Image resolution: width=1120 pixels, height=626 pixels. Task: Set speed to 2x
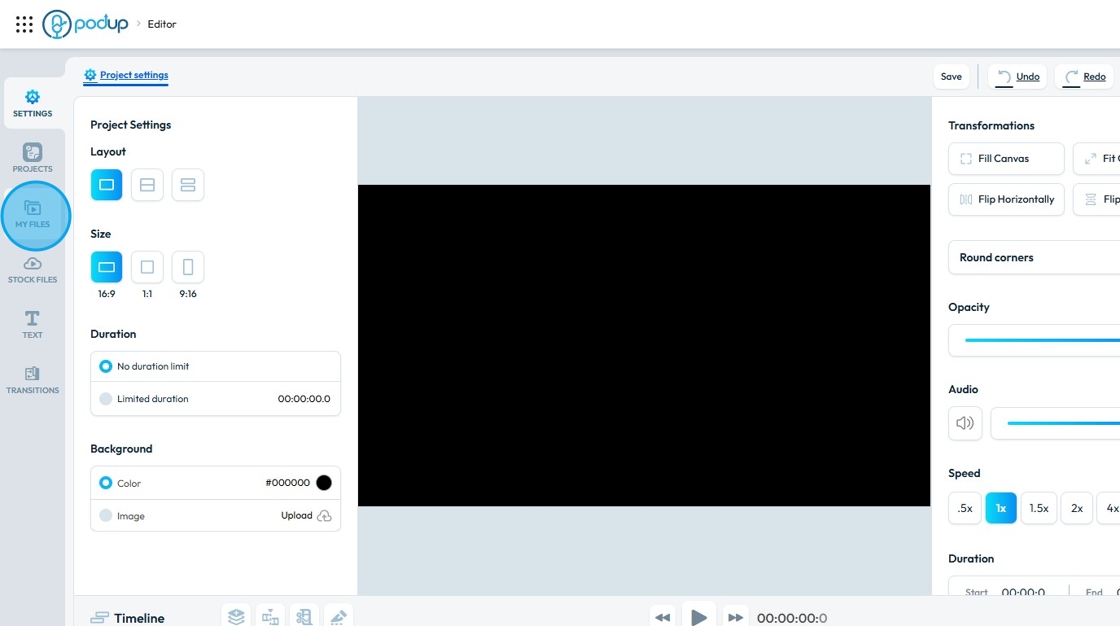(x=1076, y=508)
